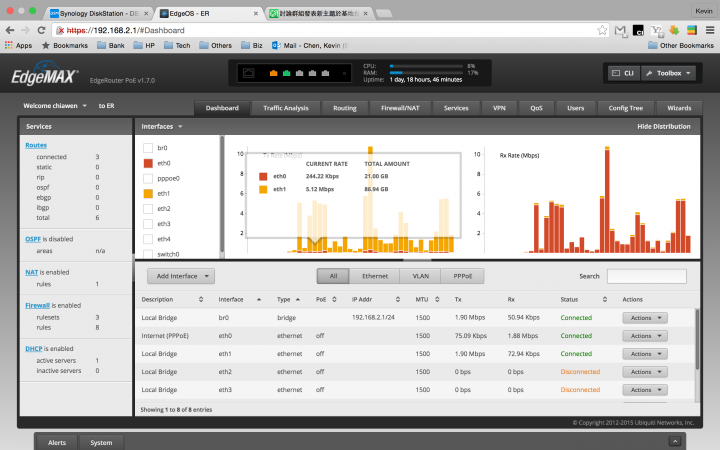The height and width of the screenshot is (450, 720).
Task: Click the browser back arrow
Action: coord(10,30)
